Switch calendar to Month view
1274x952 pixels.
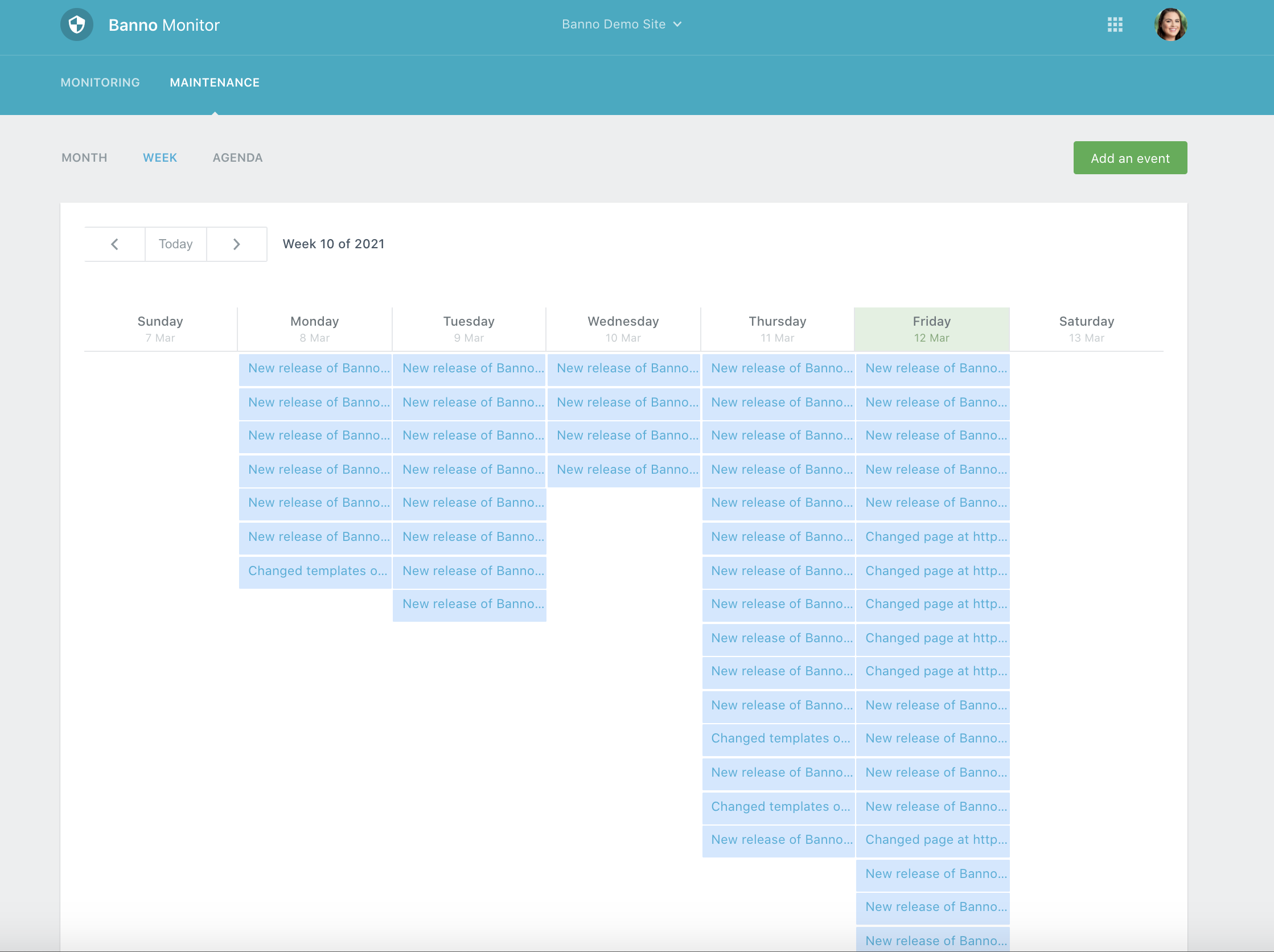tap(84, 158)
